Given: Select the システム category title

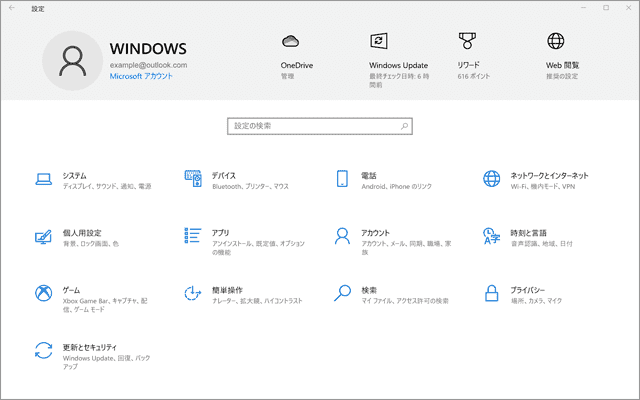Looking at the screenshot, I should pyautogui.click(x=74, y=176).
